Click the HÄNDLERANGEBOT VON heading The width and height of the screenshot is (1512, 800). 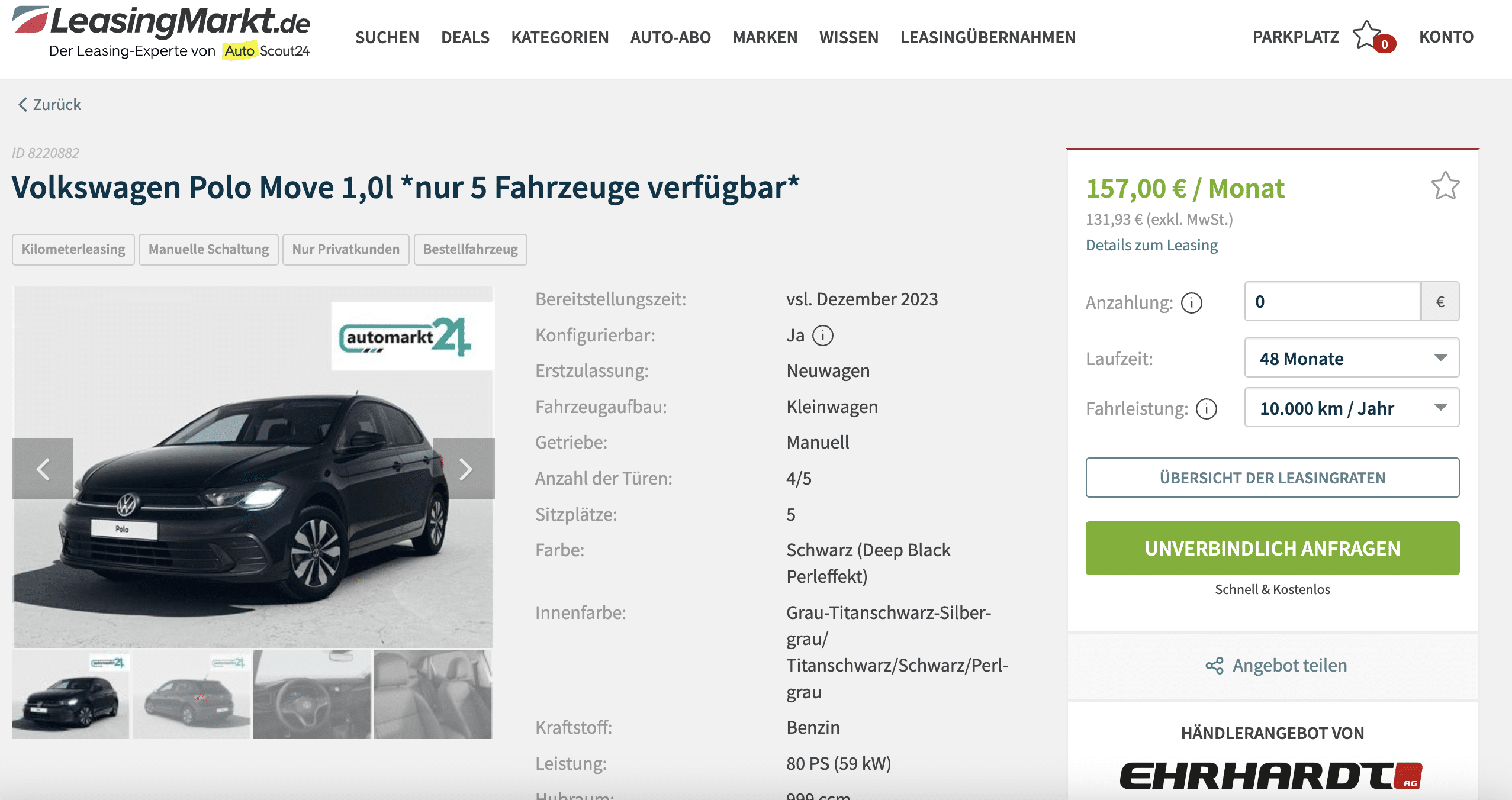(1272, 734)
